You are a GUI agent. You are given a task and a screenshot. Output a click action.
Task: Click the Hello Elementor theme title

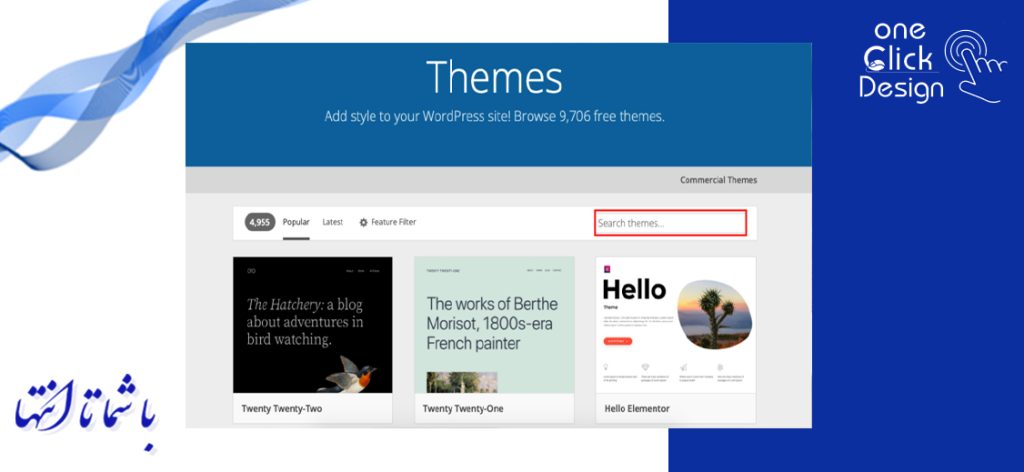coord(637,409)
